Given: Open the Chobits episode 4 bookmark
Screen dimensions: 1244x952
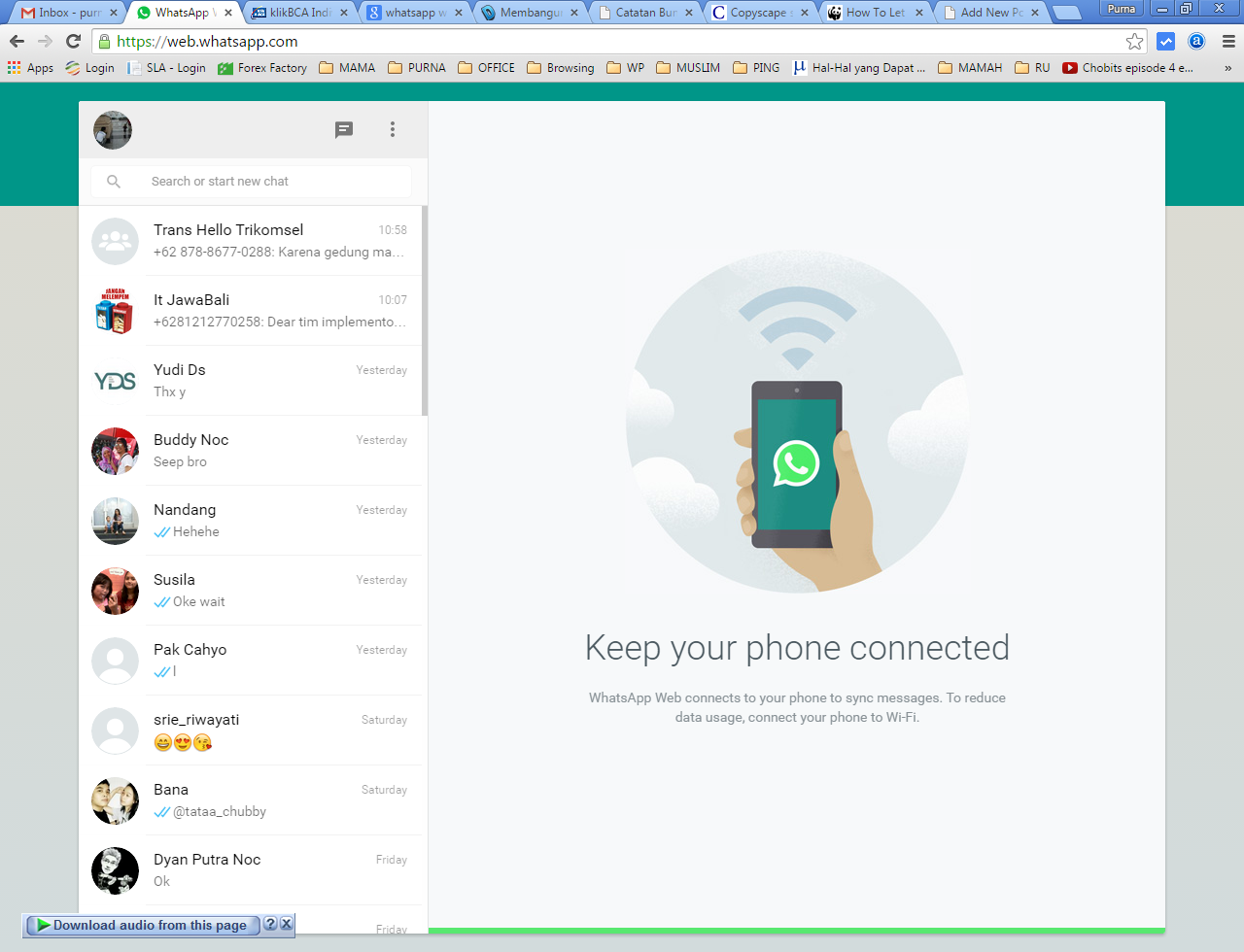Looking at the screenshot, I should [1128, 68].
